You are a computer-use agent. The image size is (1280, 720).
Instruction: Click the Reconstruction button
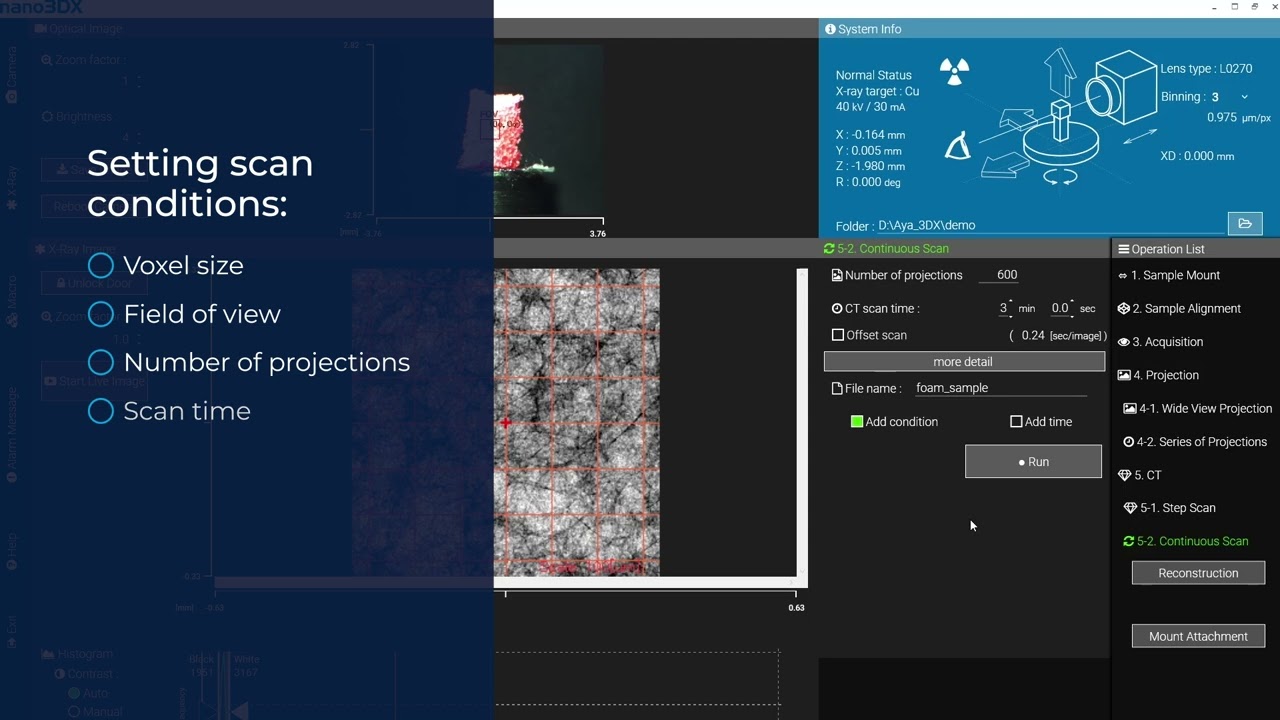point(1198,573)
